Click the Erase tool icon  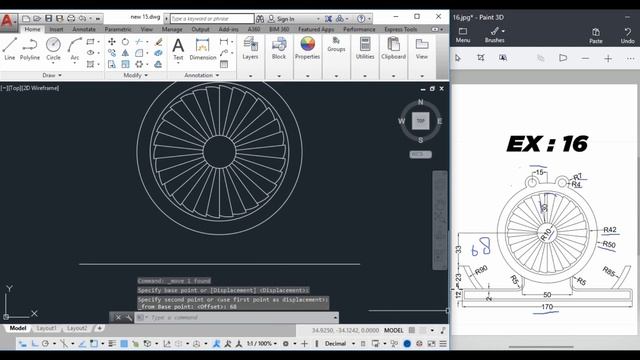coord(158,42)
